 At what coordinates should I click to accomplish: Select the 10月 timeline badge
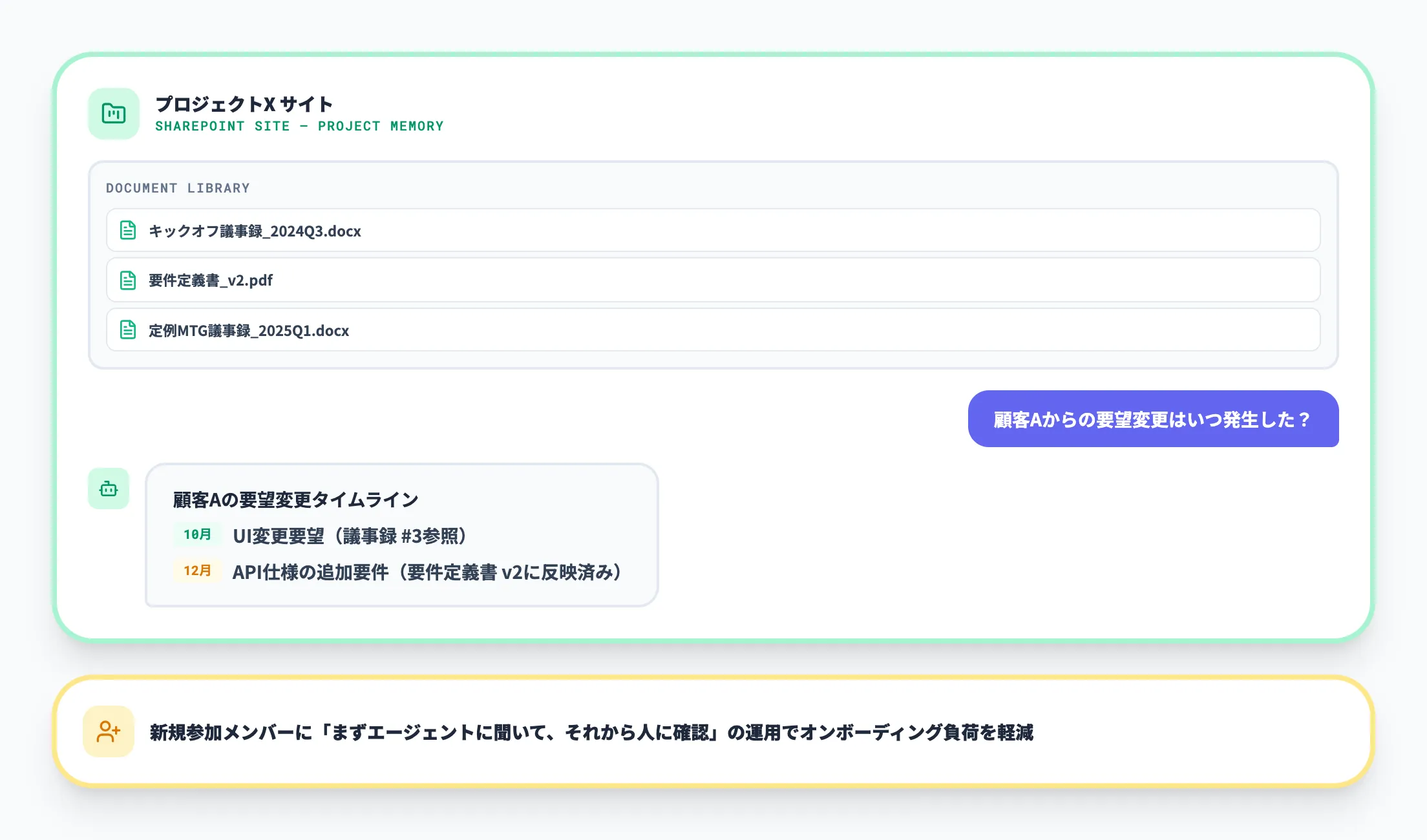pyautogui.click(x=197, y=534)
